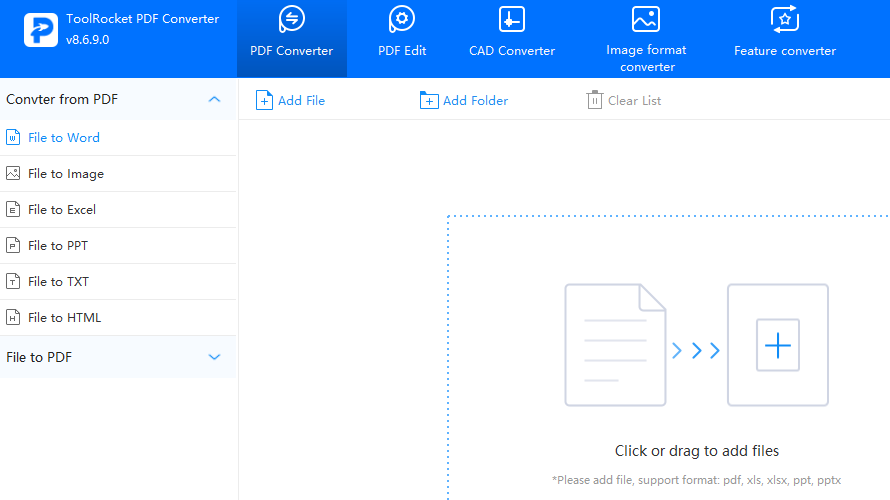Click the Add Folder text button
Image resolution: width=890 pixels, height=500 pixels.
click(476, 100)
